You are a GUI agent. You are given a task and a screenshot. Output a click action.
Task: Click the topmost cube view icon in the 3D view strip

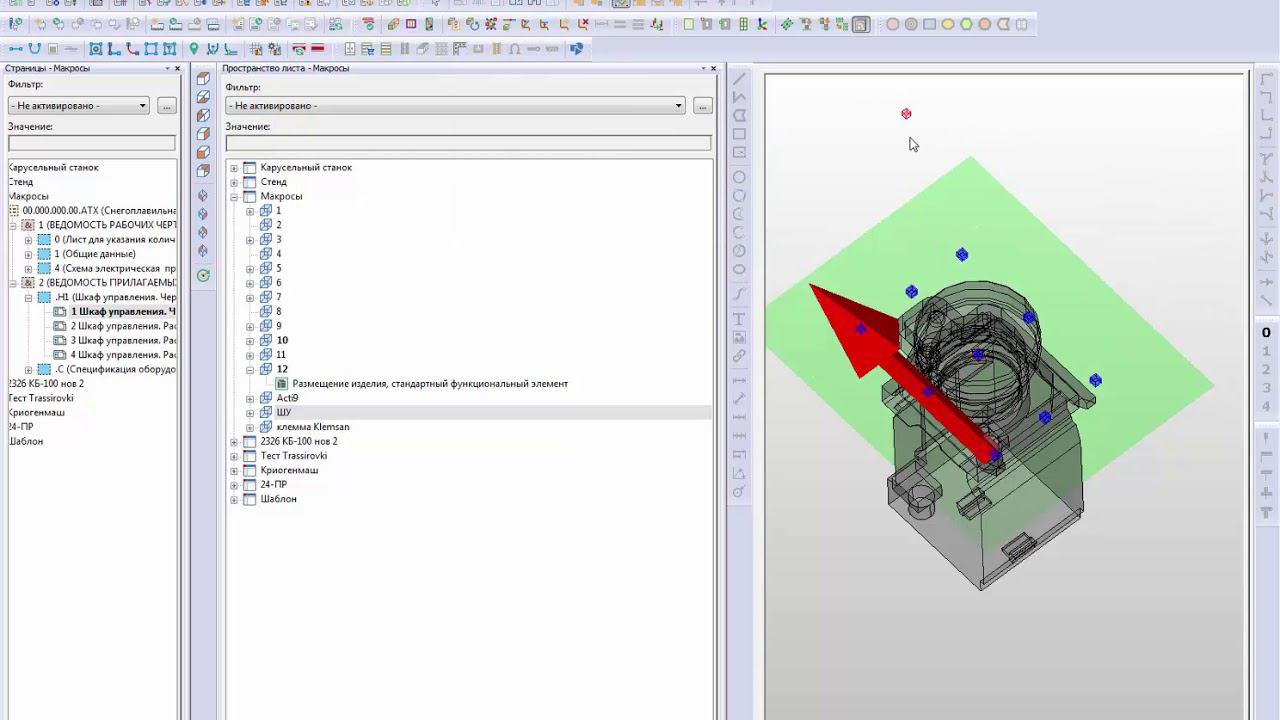point(203,79)
